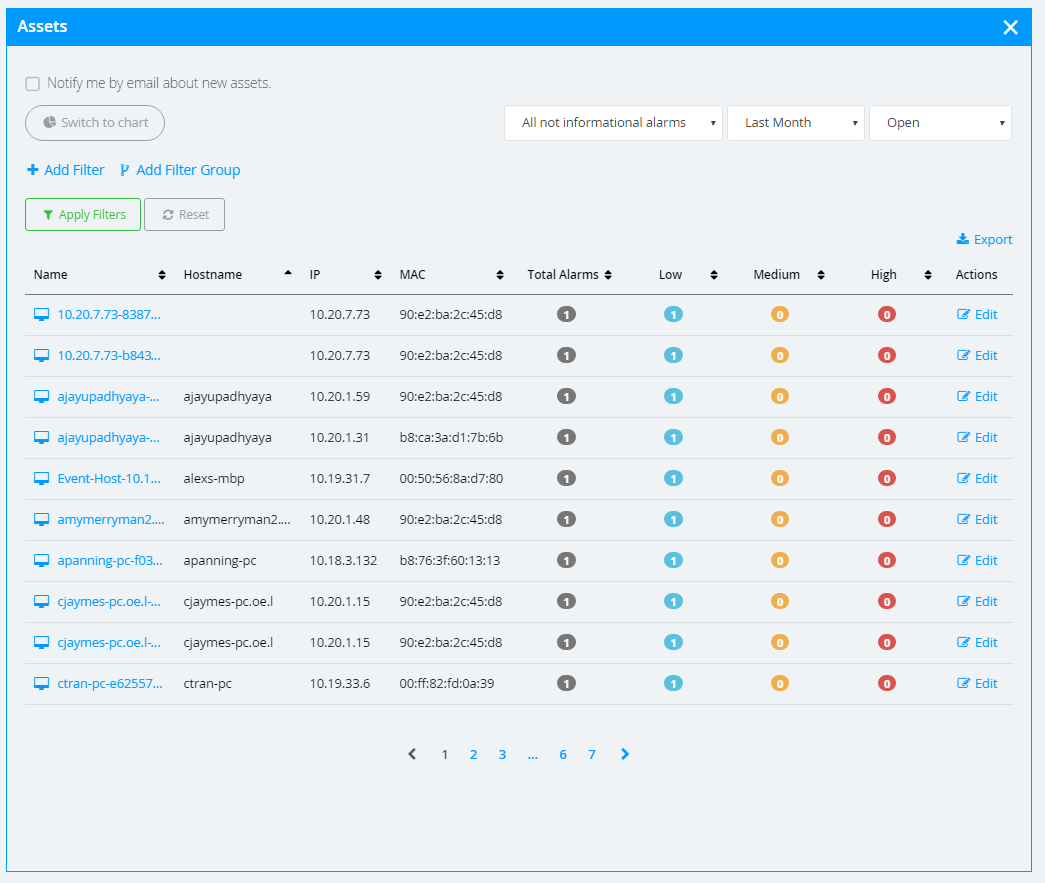Click the Low alarms badge on the alexs-mbp row

point(673,478)
